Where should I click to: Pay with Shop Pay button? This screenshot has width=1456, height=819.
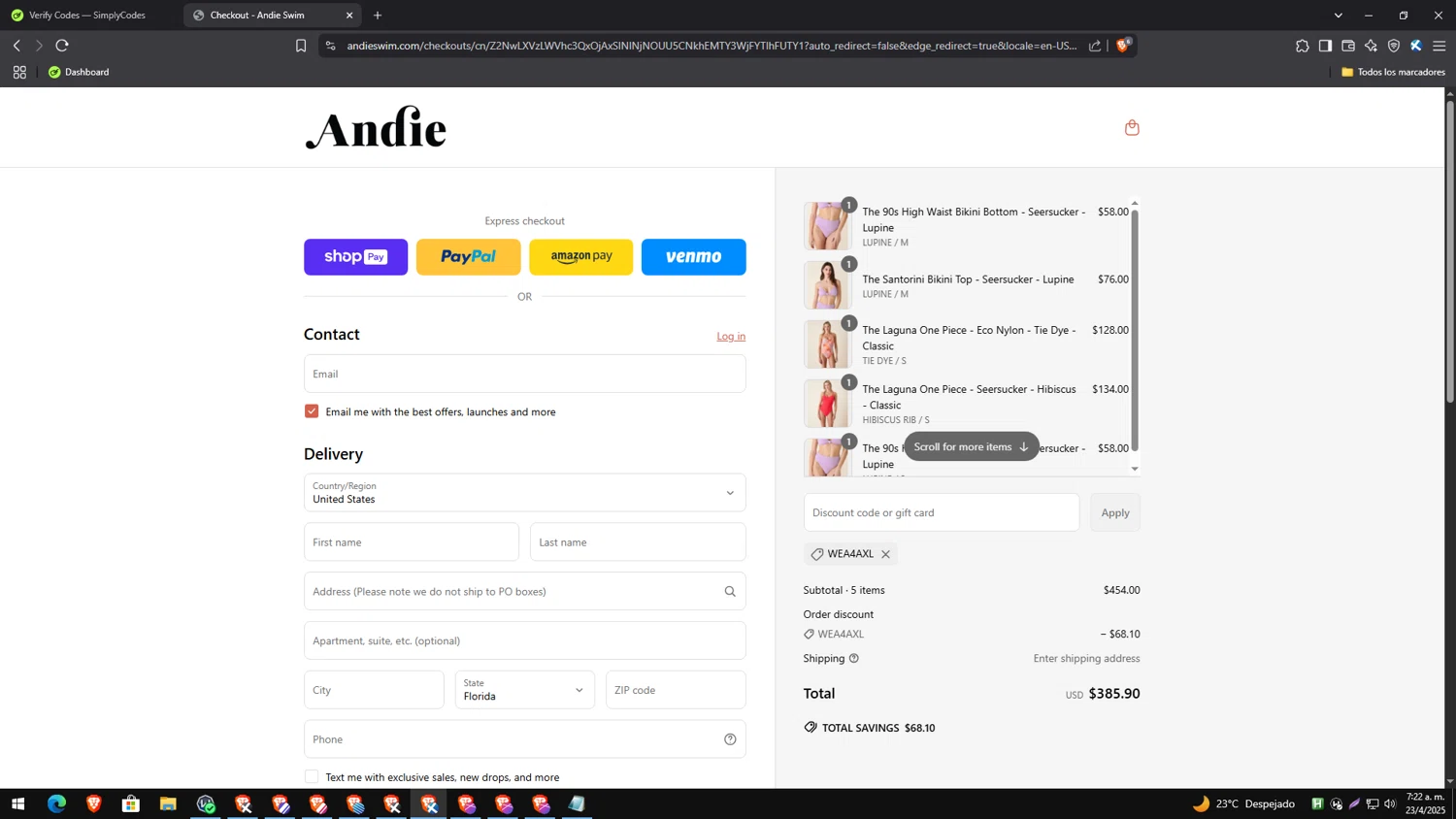(x=355, y=257)
